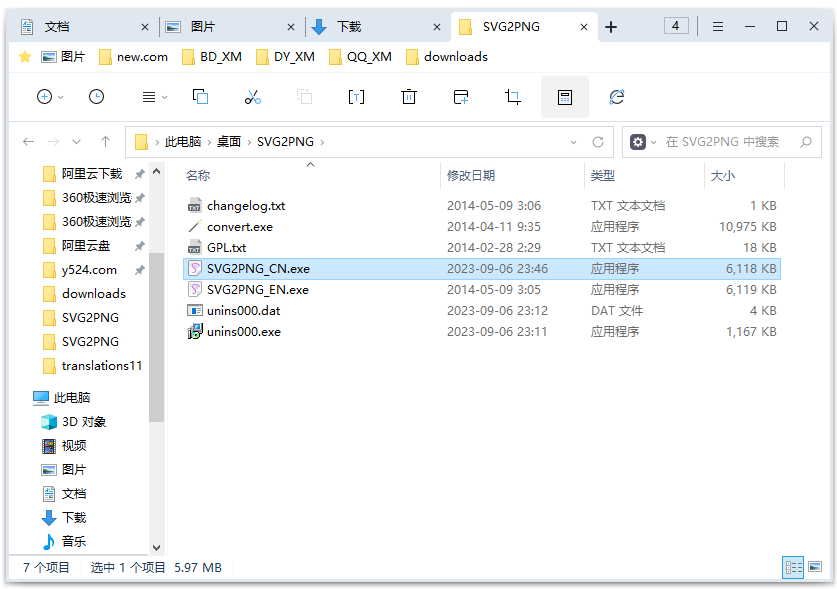837x589 pixels.
Task: Click the Internet Explorer style refresh icon
Action: tap(617, 97)
